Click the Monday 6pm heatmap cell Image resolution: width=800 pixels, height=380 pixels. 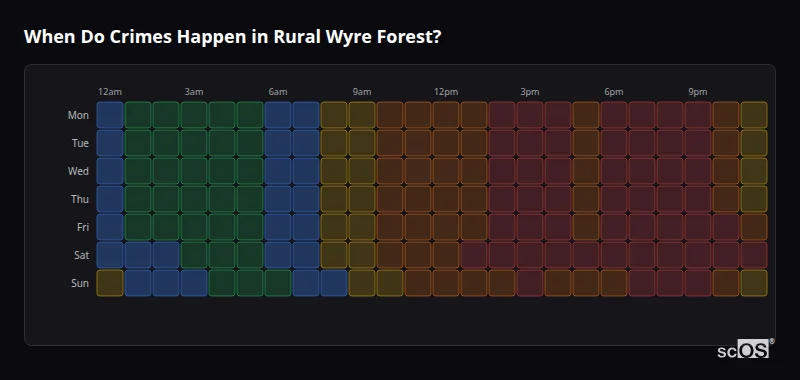(614, 115)
